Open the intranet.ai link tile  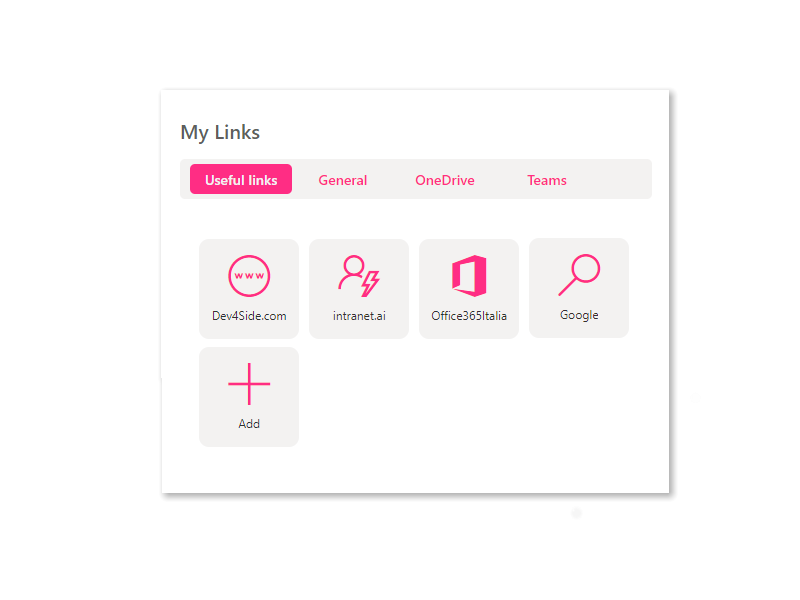359,289
